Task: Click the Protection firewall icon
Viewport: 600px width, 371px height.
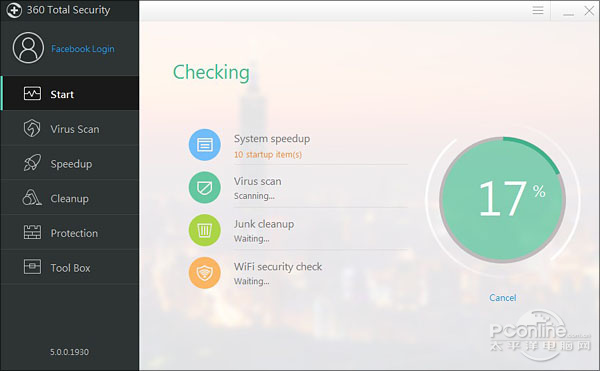Action: (x=32, y=232)
